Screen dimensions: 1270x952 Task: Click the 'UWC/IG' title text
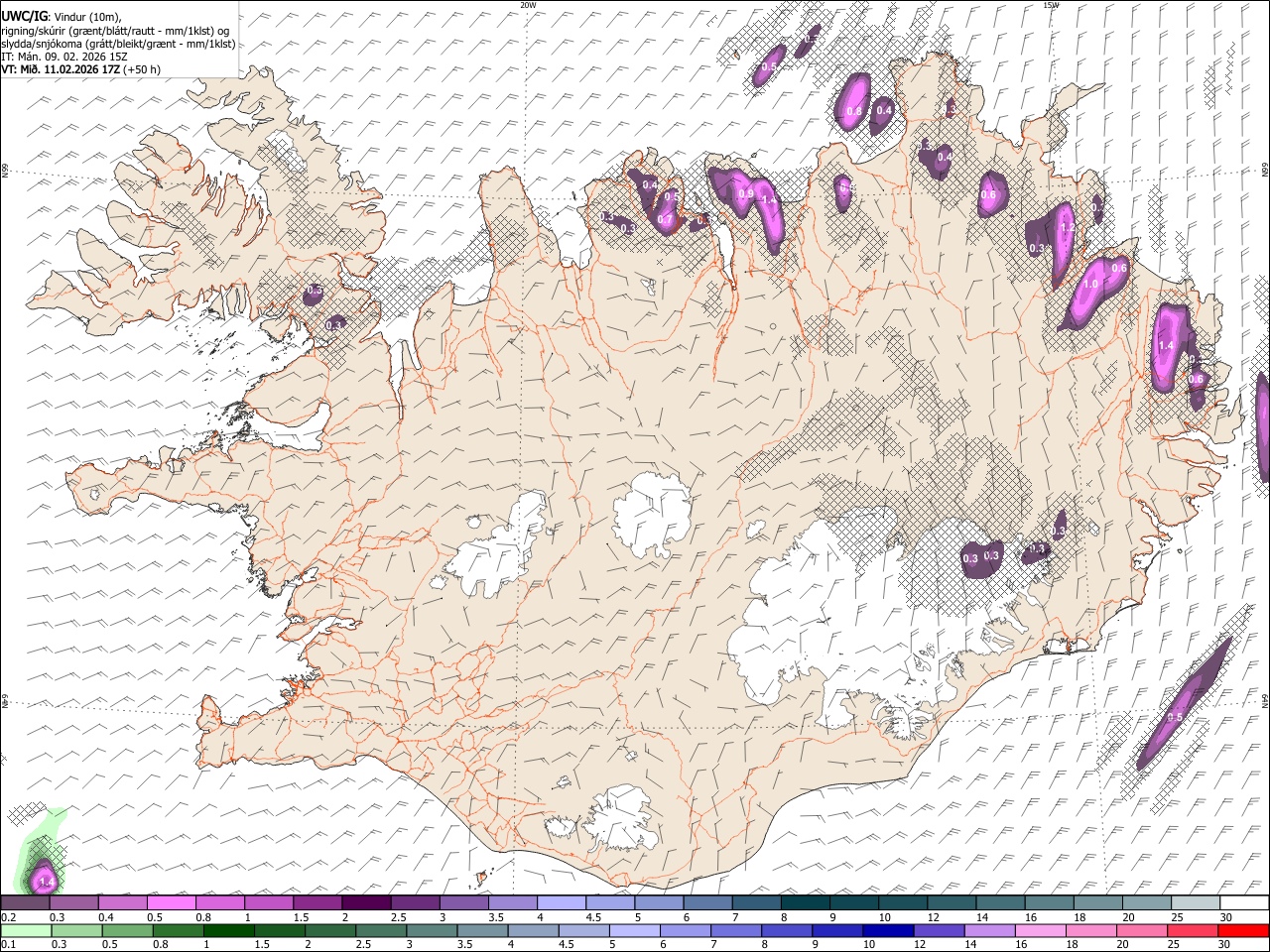point(23,16)
